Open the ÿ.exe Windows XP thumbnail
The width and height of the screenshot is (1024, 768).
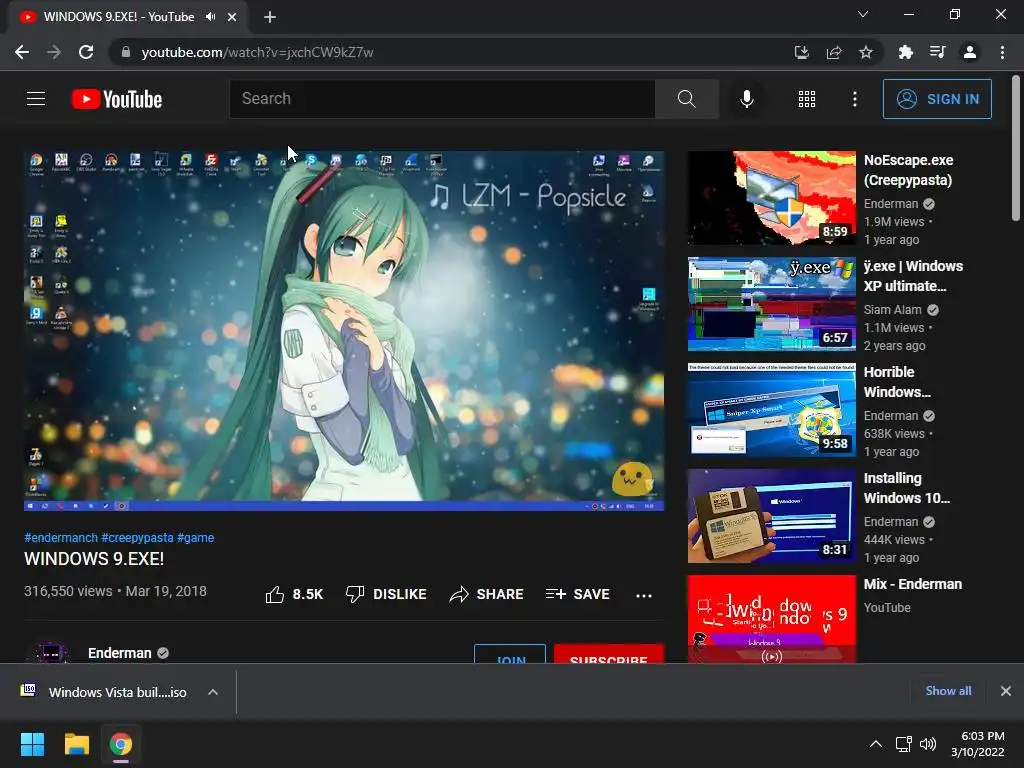771,304
